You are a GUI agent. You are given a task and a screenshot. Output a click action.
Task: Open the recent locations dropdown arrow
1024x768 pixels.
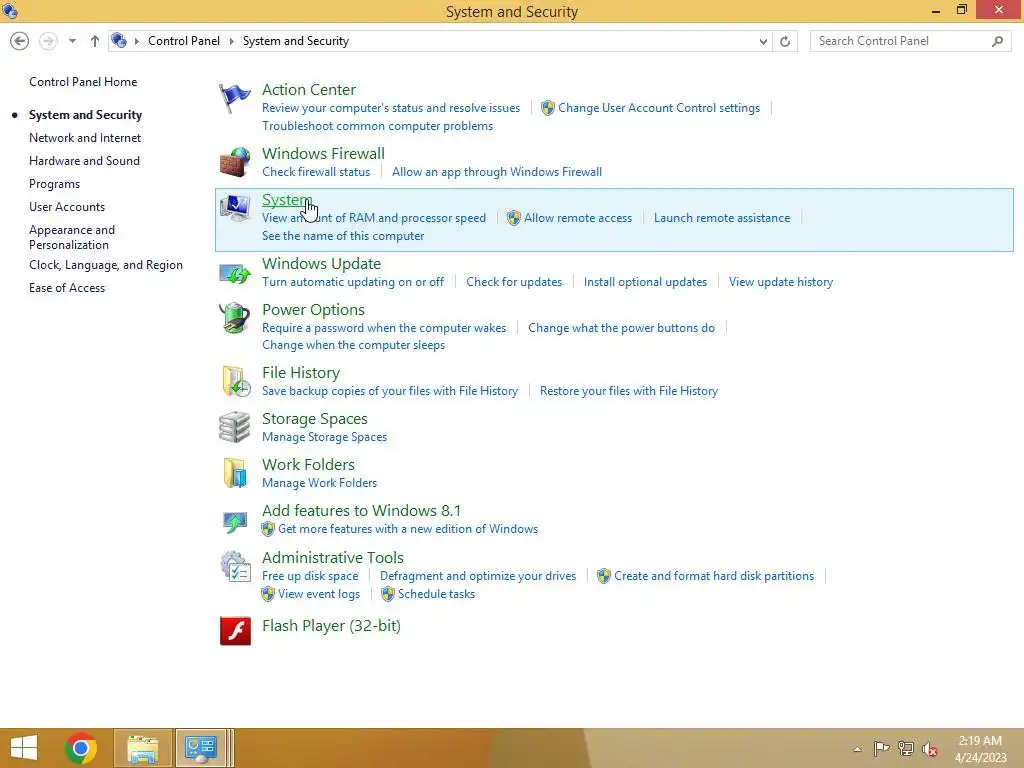coord(72,41)
